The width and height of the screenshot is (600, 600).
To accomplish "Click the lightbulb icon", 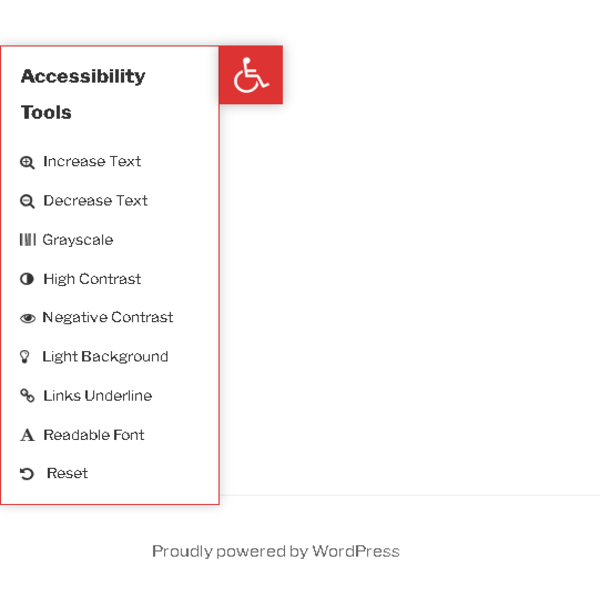I will coord(24,357).
